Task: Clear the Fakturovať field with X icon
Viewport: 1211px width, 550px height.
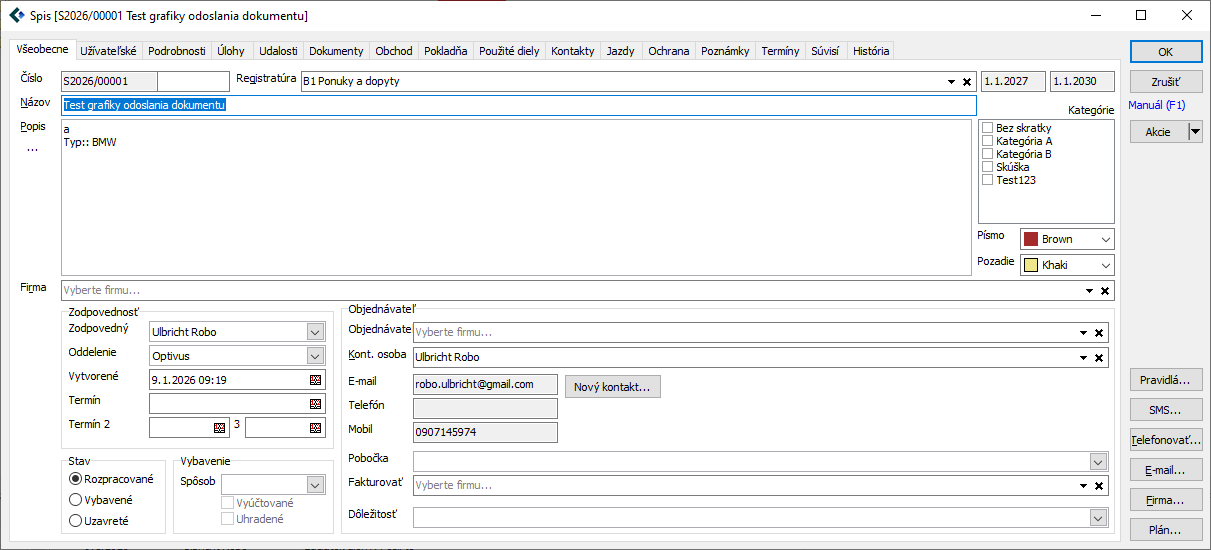Action: pyautogui.click(x=1098, y=486)
